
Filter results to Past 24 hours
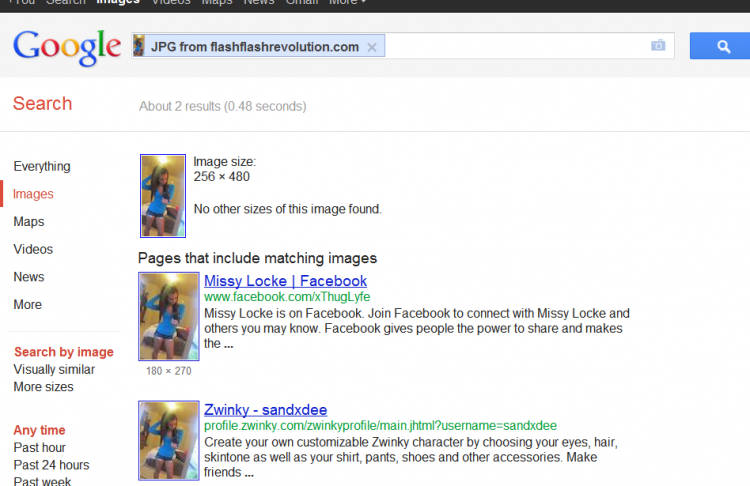coord(52,465)
